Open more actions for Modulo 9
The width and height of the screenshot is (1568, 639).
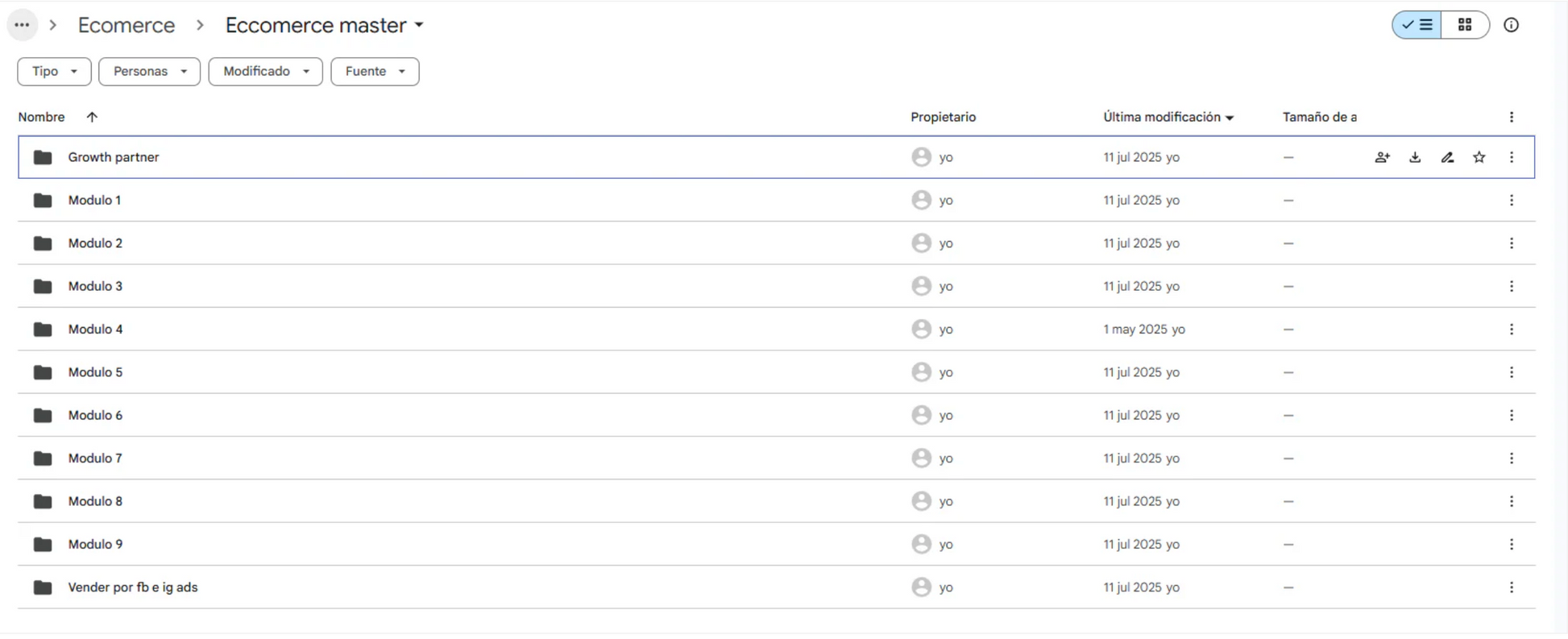point(1512,544)
